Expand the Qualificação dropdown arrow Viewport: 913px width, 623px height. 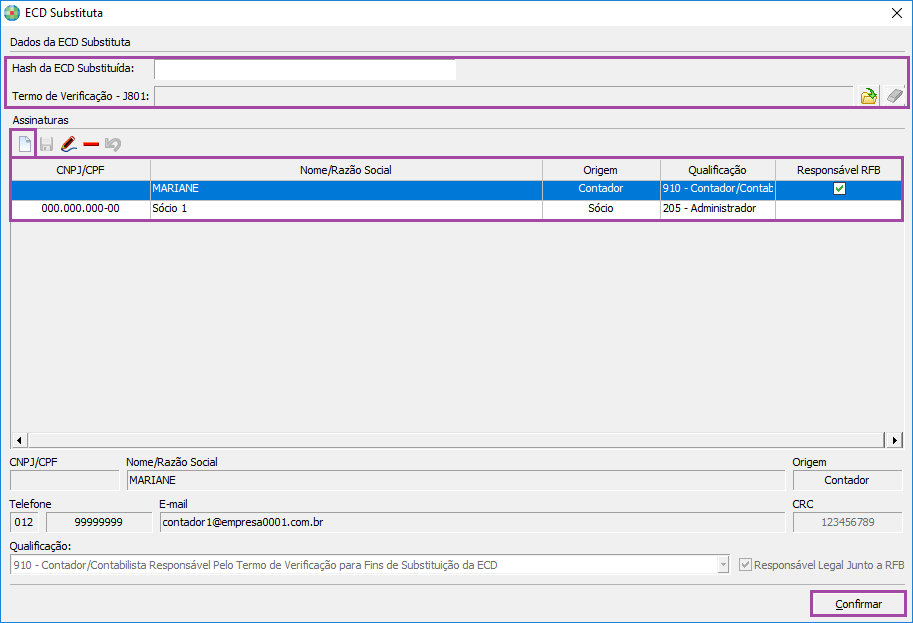pyautogui.click(x=723, y=565)
